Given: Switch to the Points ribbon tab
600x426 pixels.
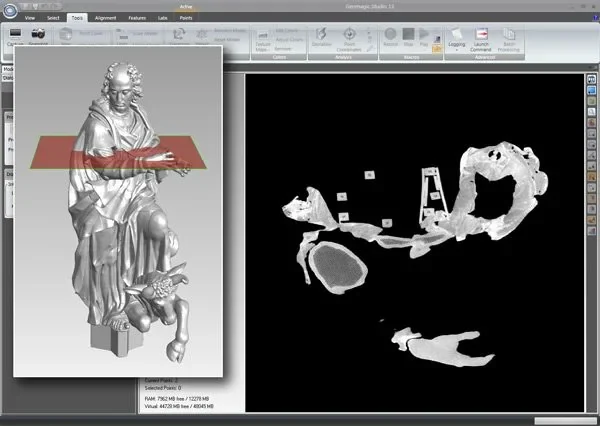Looking at the screenshot, I should click(186, 18).
